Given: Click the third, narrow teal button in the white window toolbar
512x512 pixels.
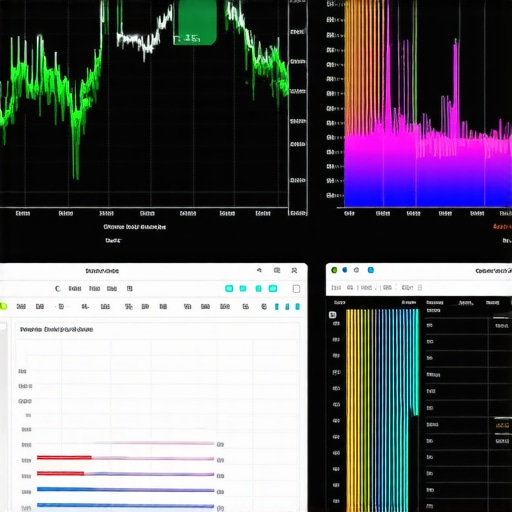Looking at the screenshot, I should coord(258,289).
